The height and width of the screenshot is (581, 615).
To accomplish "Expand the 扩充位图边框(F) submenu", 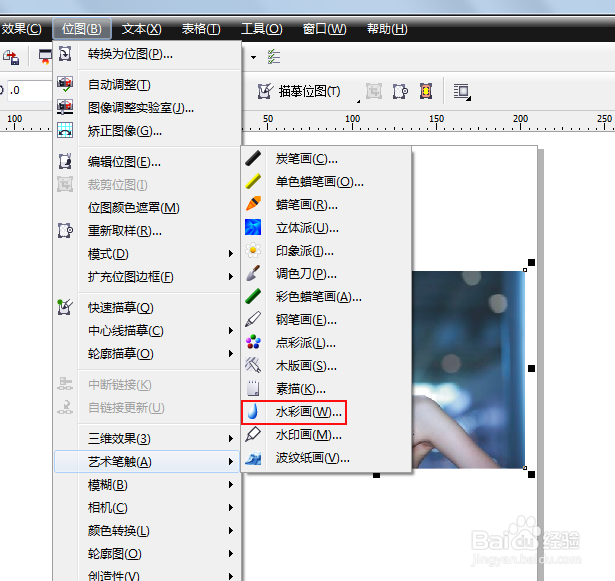I will click(x=231, y=277).
